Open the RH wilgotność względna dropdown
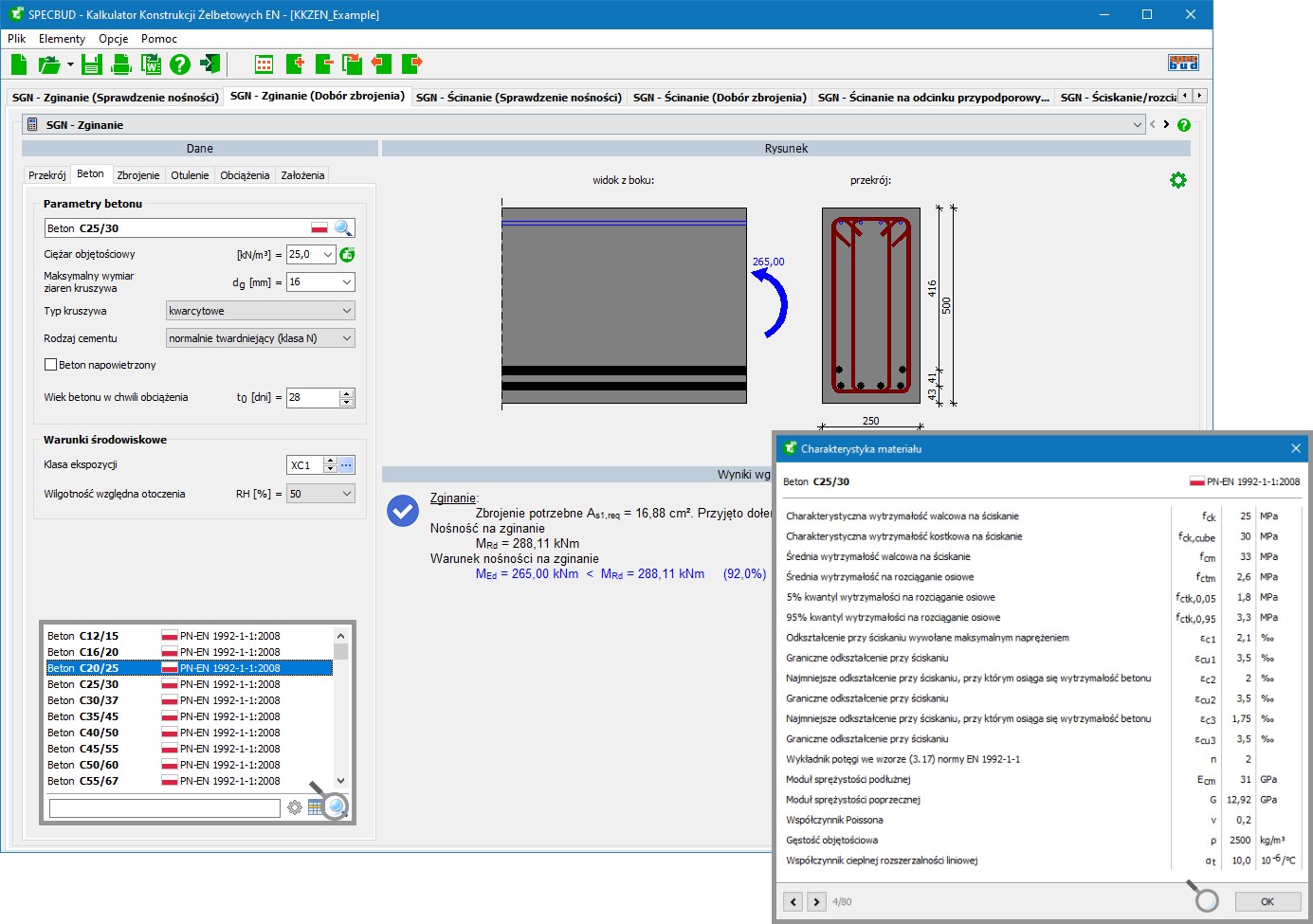1313x924 pixels. point(320,494)
